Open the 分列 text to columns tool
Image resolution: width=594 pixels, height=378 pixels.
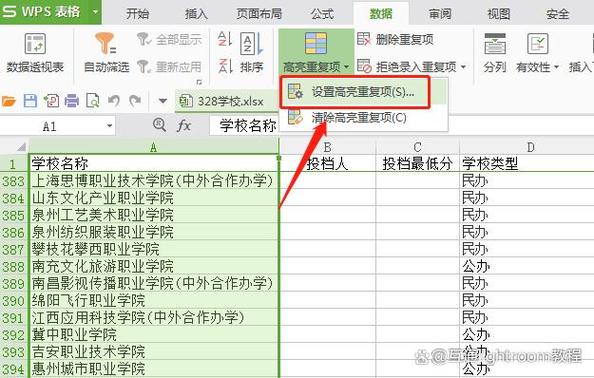coord(495,53)
